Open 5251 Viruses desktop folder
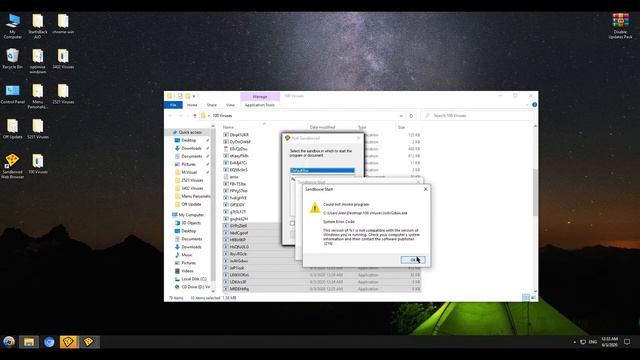Screen dimensions: 640x360 point(38,129)
